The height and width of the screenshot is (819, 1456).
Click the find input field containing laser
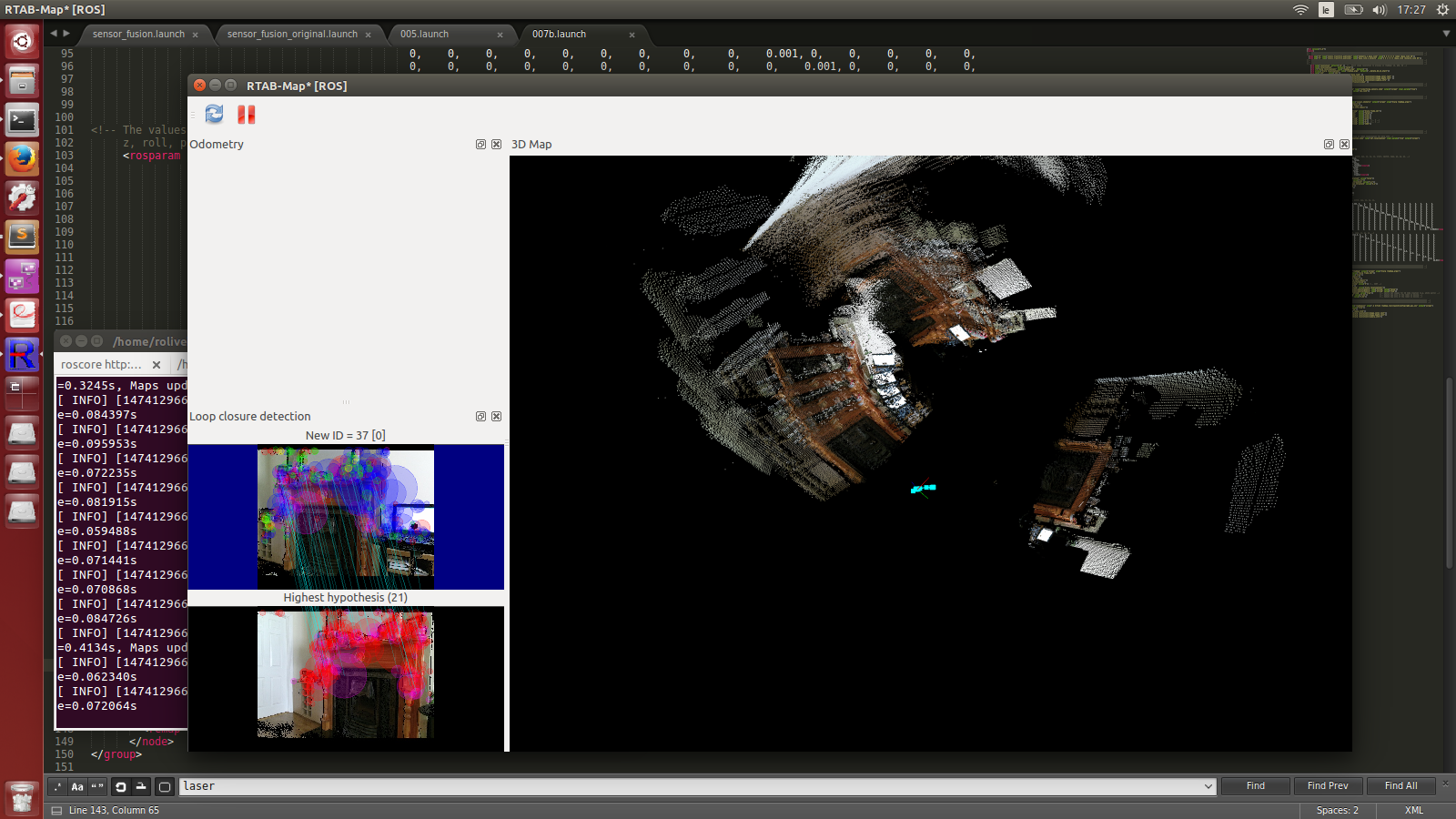[692, 786]
